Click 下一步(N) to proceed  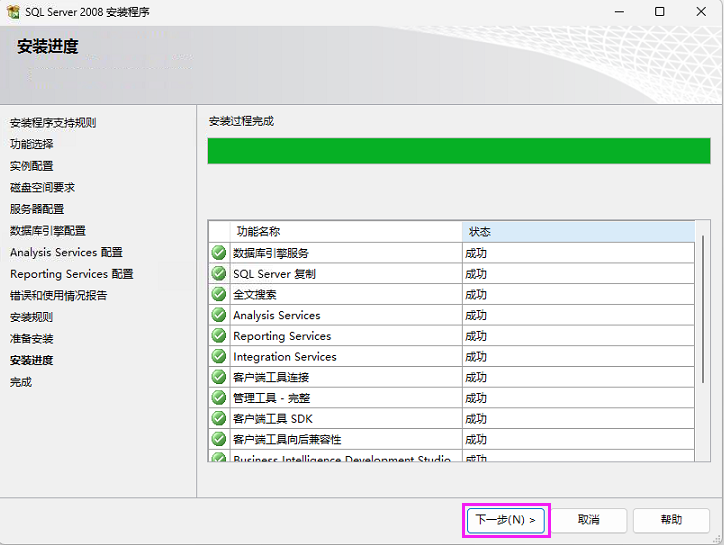[x=506, y=520]
